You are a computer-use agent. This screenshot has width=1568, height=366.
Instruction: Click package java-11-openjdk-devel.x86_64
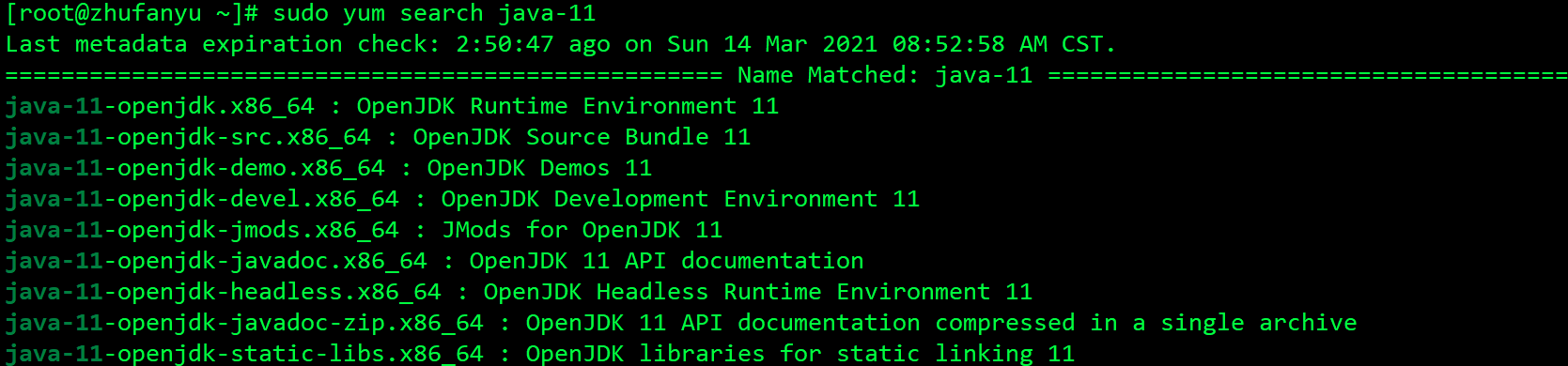[x=202, y=200]
